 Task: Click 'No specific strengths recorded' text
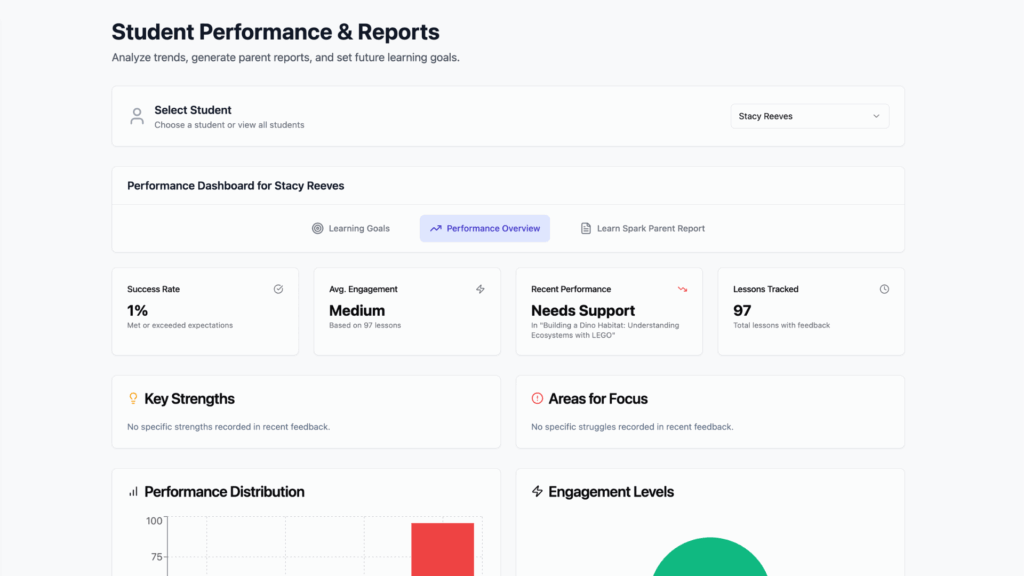tap(229, 427)
